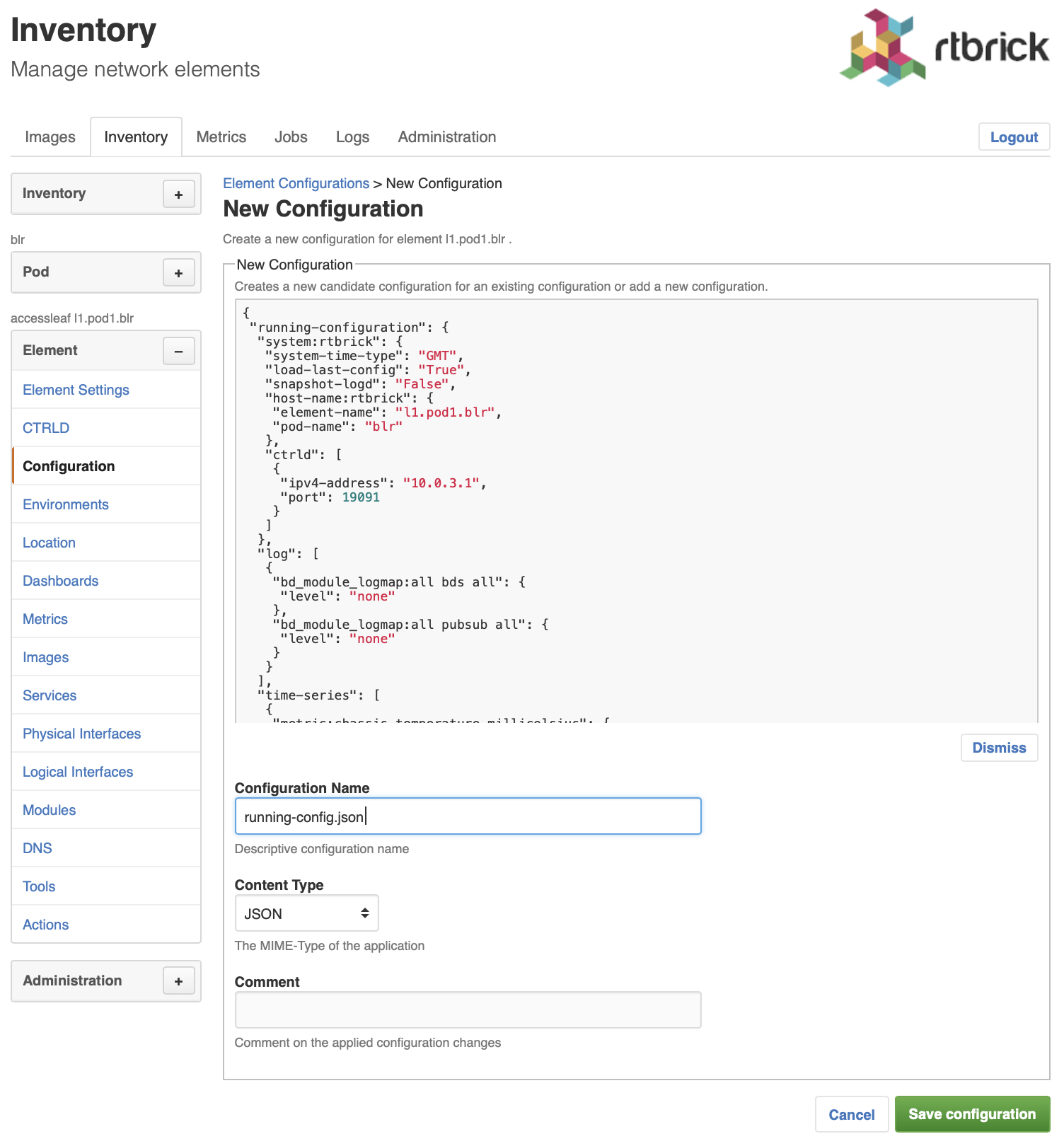Click the rtbrick logo
Screen dimensions: 1064x1146
[944, 47]
